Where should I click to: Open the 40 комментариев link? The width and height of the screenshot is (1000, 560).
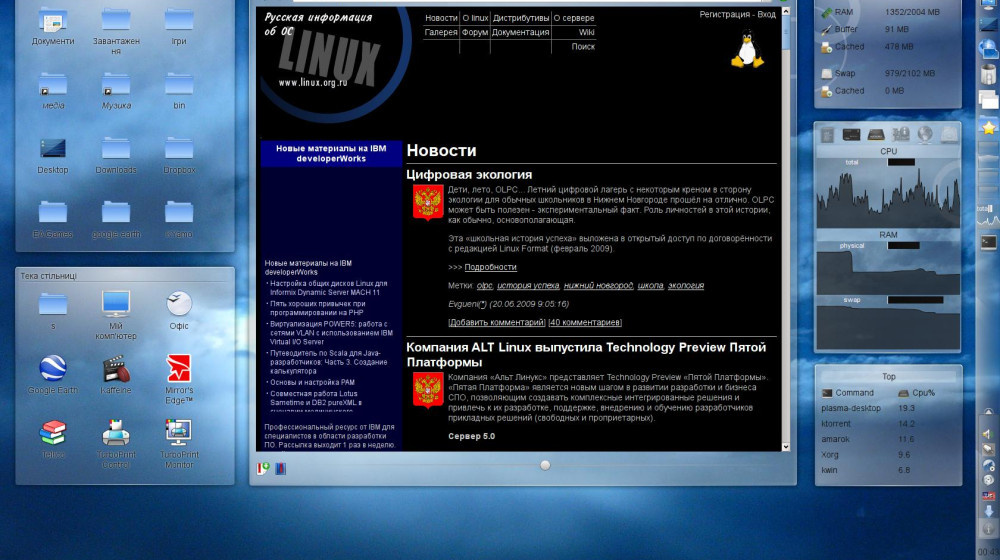pos(585,322)
